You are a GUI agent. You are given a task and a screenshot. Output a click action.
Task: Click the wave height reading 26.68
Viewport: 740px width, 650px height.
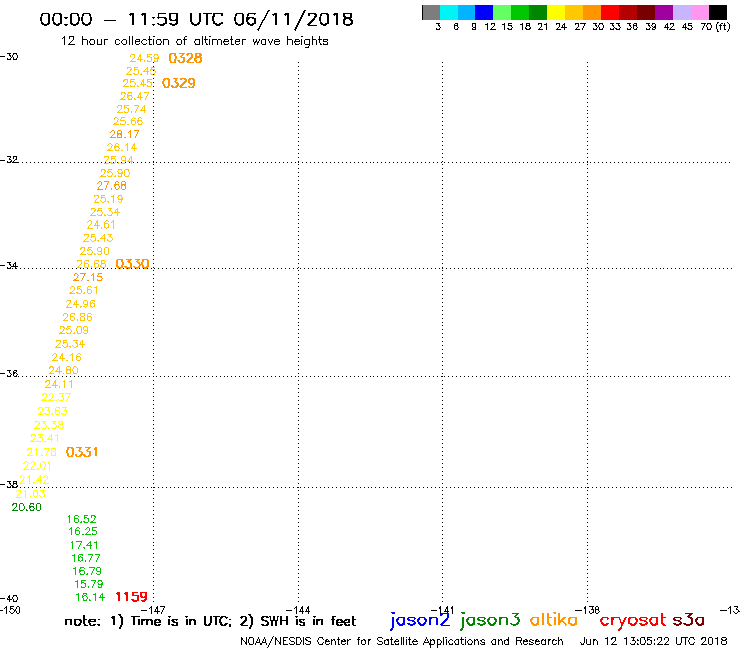[x=92, y=264]
